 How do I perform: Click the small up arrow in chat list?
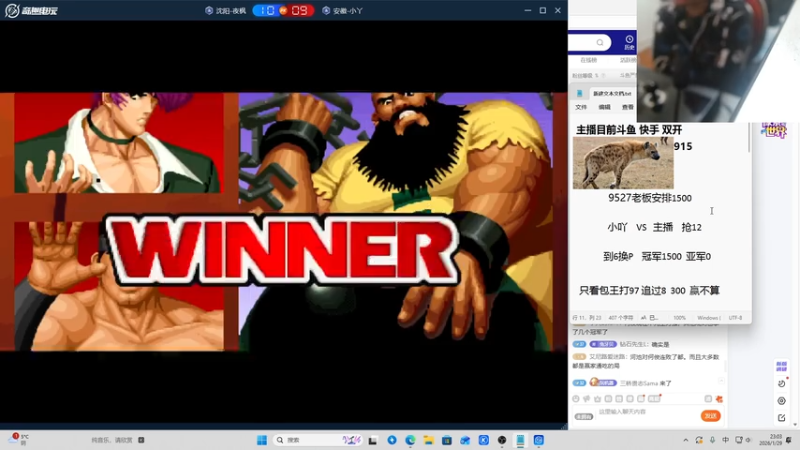pyautogui.click(x=721, y=381)
